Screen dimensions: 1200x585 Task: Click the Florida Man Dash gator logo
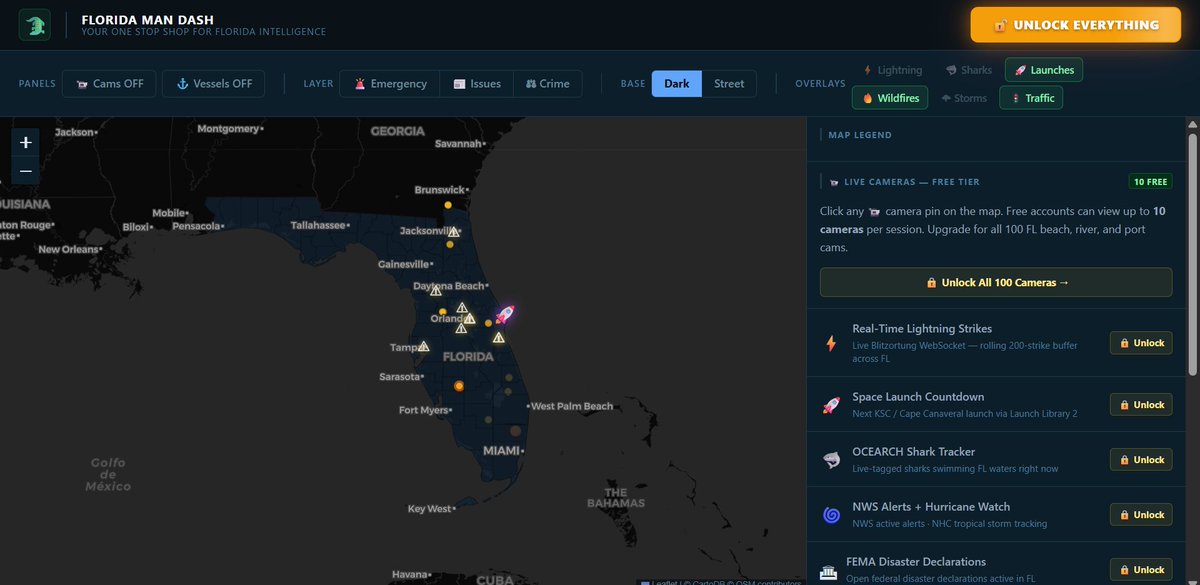(x=34, y=25)
